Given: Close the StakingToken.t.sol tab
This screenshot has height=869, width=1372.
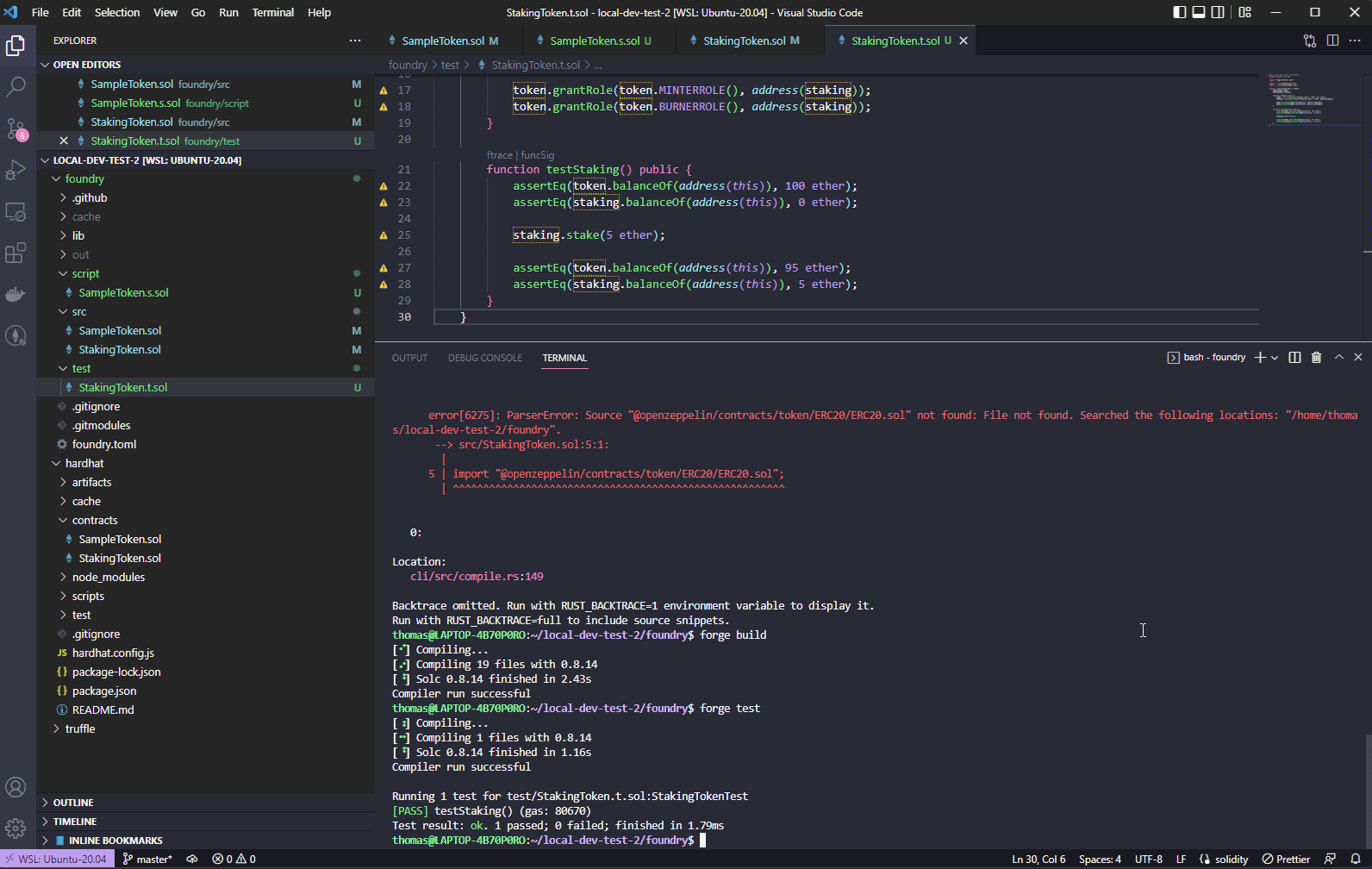Looking at the screenshot, I should 964,41.
